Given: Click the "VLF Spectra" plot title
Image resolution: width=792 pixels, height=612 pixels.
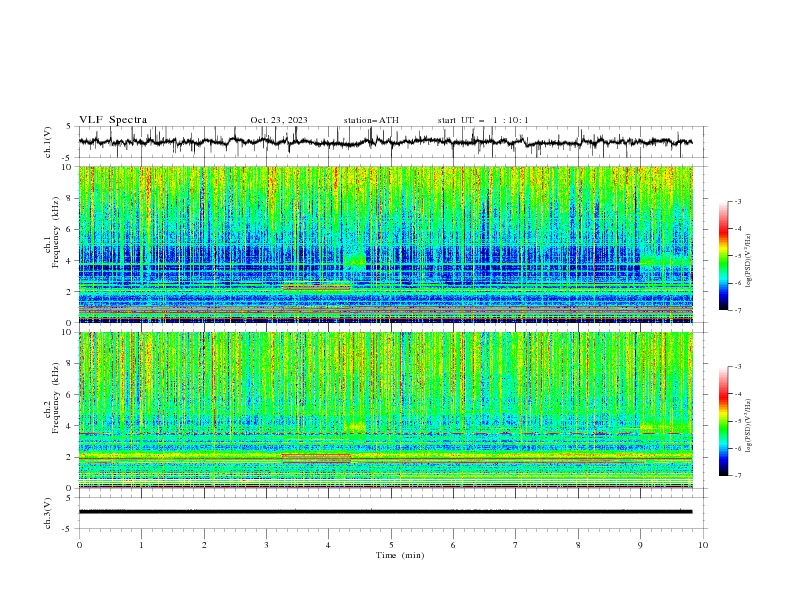Looking at the screenshot, I should [113, 120].
